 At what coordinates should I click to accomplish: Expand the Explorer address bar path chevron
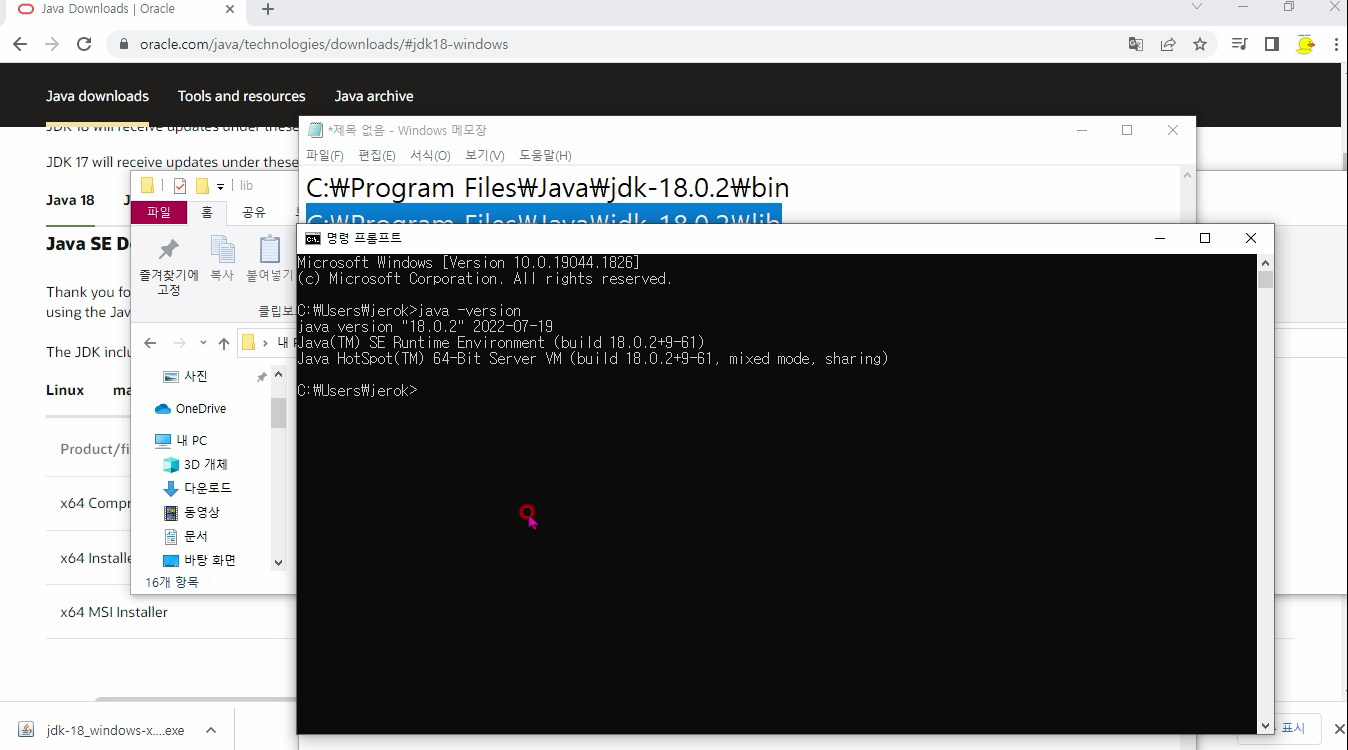(265, 343)
